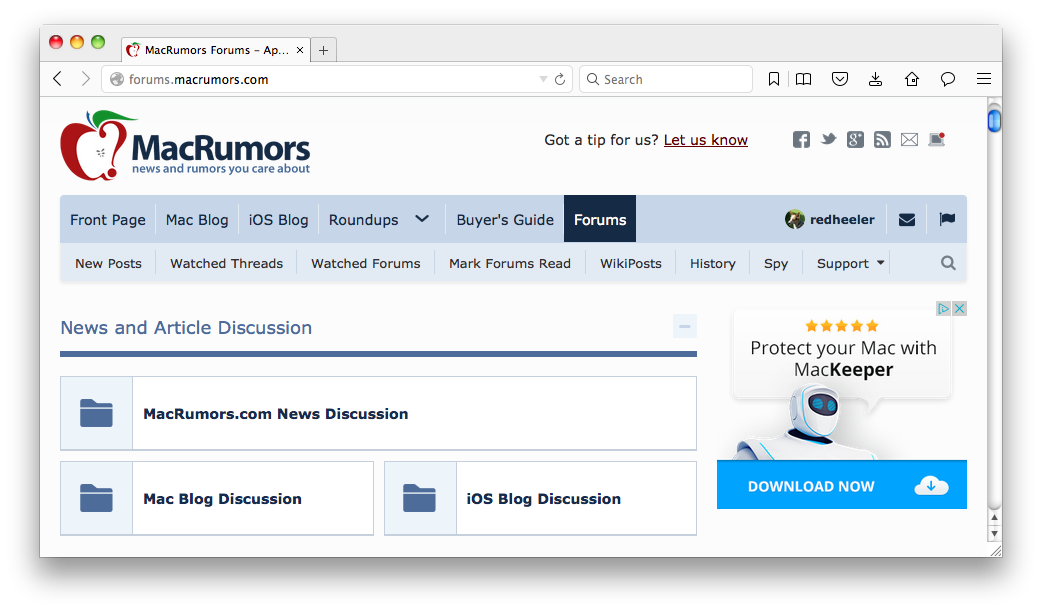Open inbox envelope icon in nav bar
The width and height of the screenshot is (1042, 612).
[907, 219]
